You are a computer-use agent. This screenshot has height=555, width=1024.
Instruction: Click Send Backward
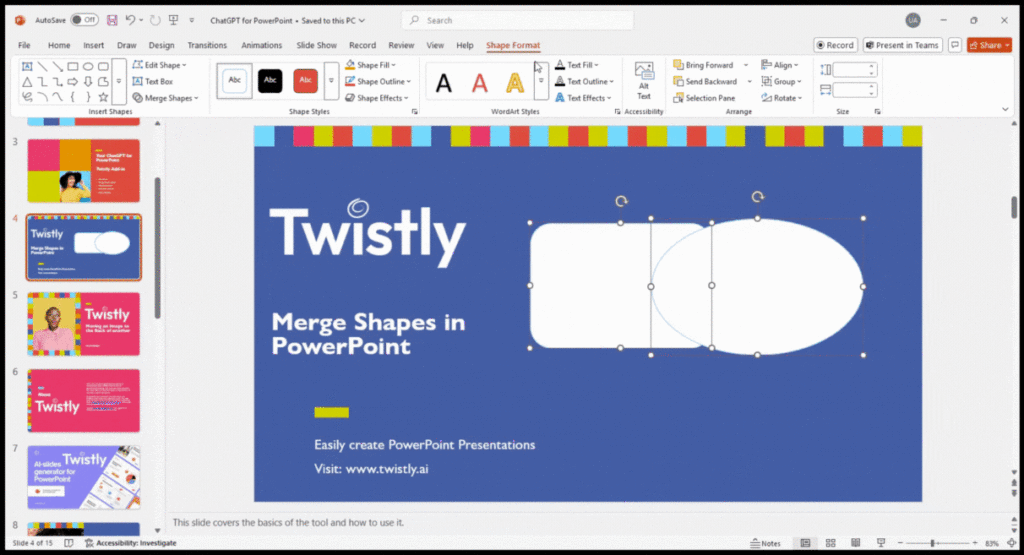[x=705, y=82]
